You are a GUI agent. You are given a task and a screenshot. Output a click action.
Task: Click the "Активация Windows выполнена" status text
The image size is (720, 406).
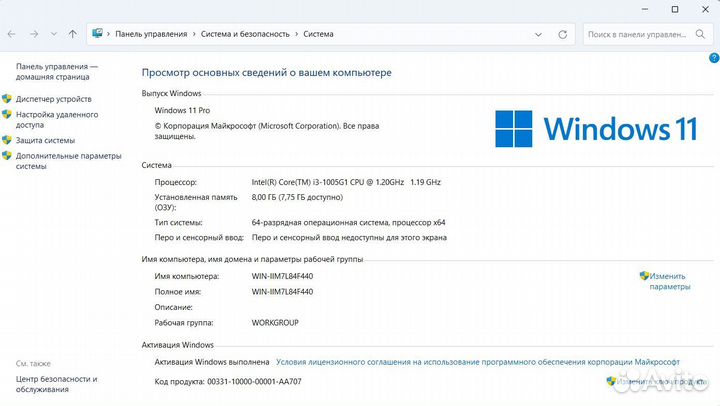point(212,362)
